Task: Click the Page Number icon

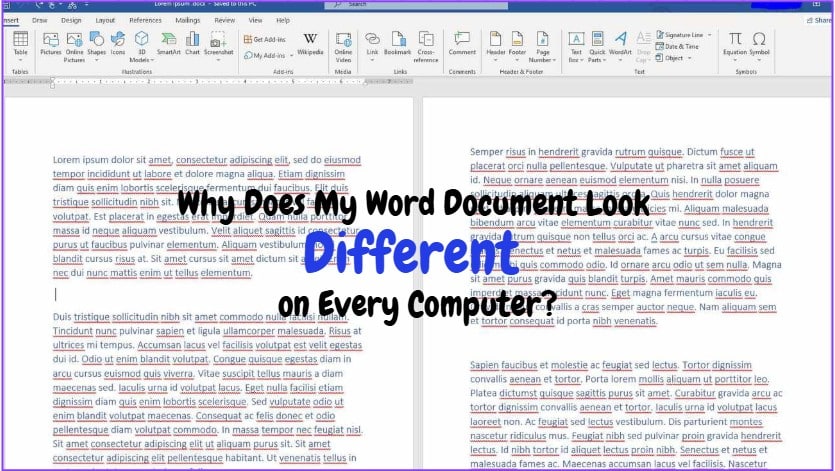Action: [543, 39]
